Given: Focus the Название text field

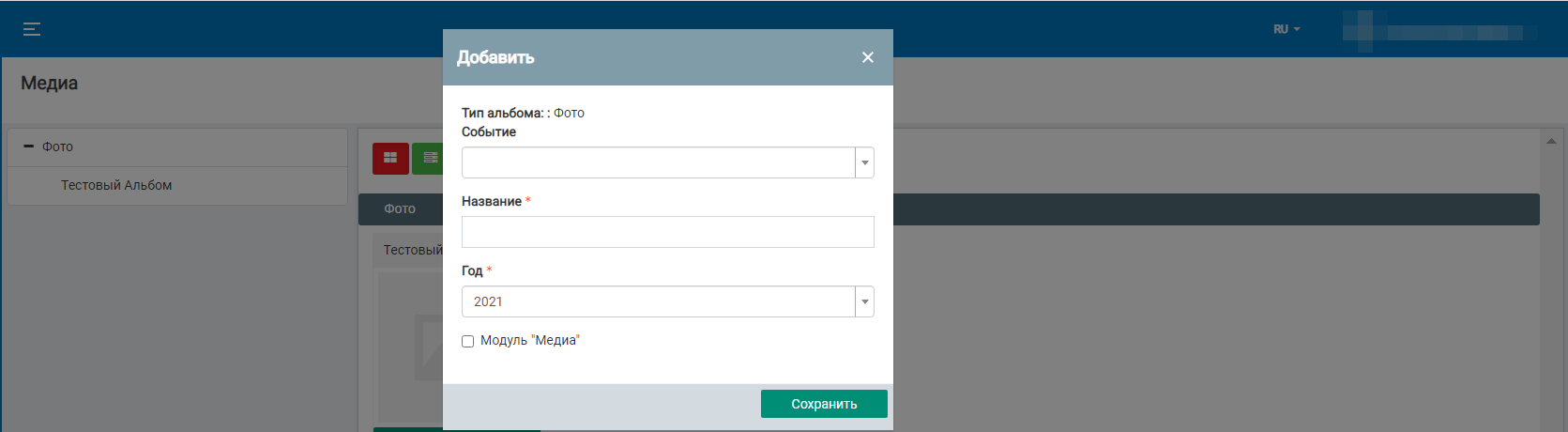Looking at the screenshot, I should pyautogui.click(x=667, y=232).
